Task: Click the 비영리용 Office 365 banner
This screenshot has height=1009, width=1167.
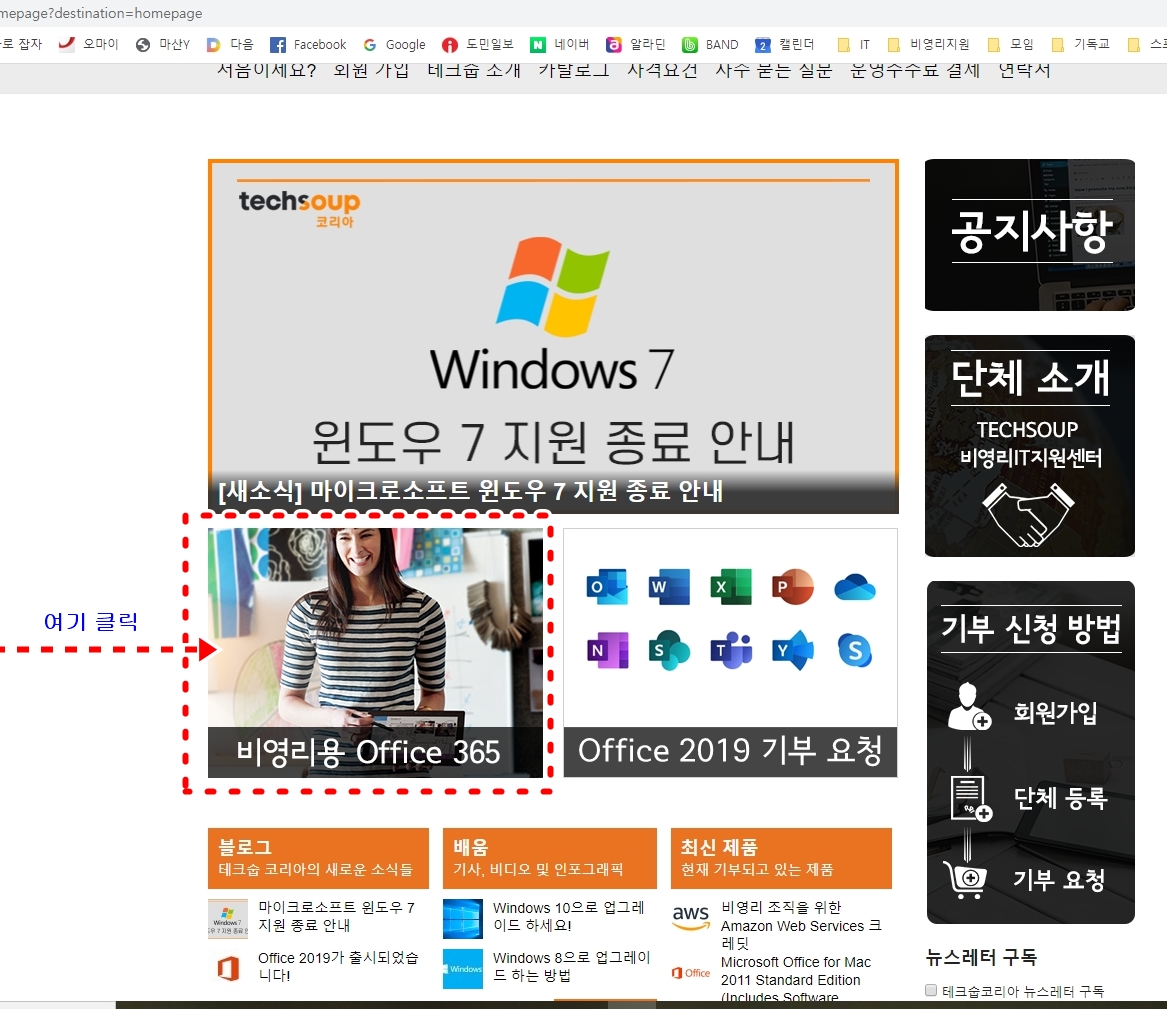Action: tap(375, 653)
